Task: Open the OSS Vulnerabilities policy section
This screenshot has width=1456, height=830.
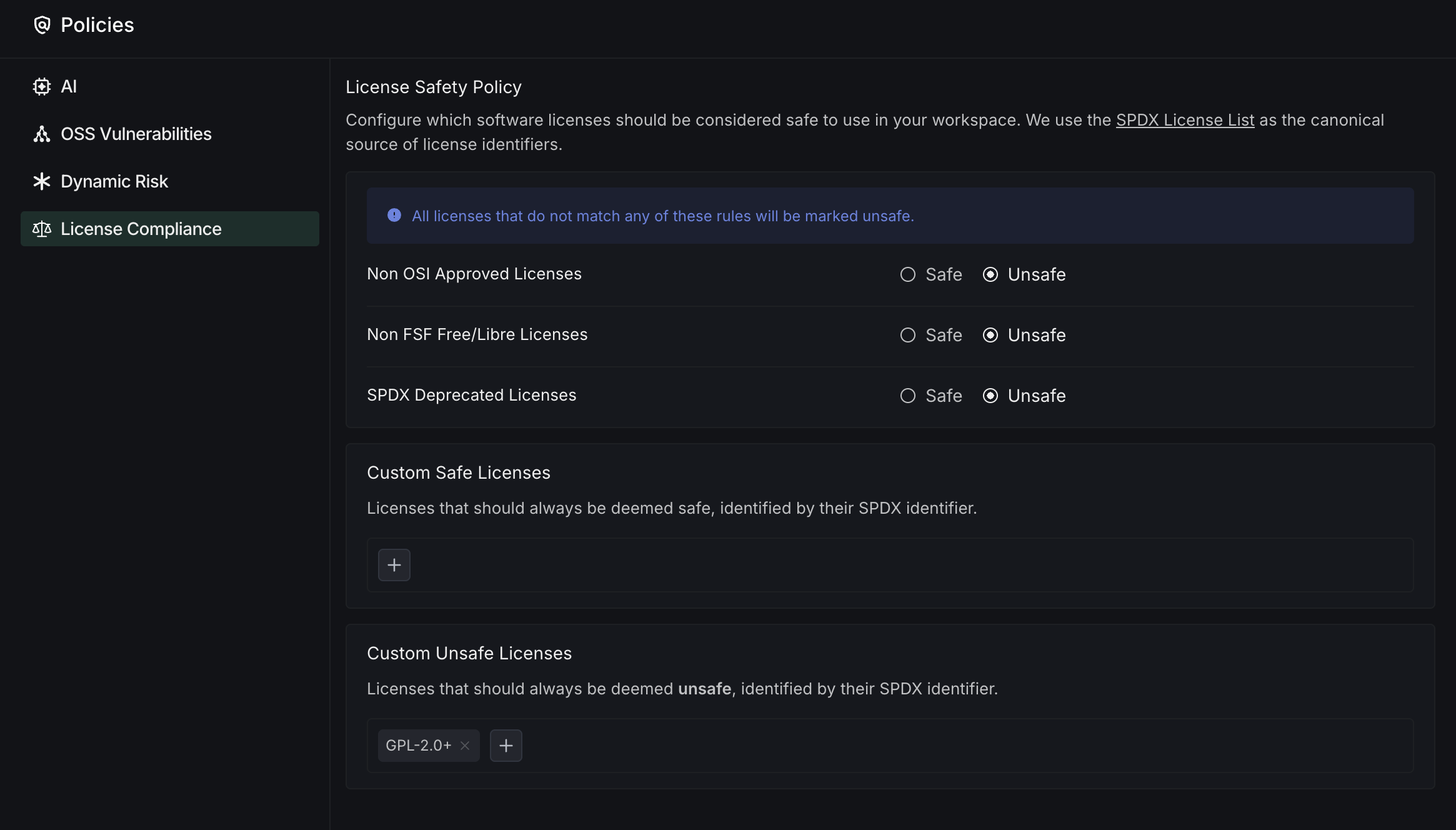Action: click(136, 134)
